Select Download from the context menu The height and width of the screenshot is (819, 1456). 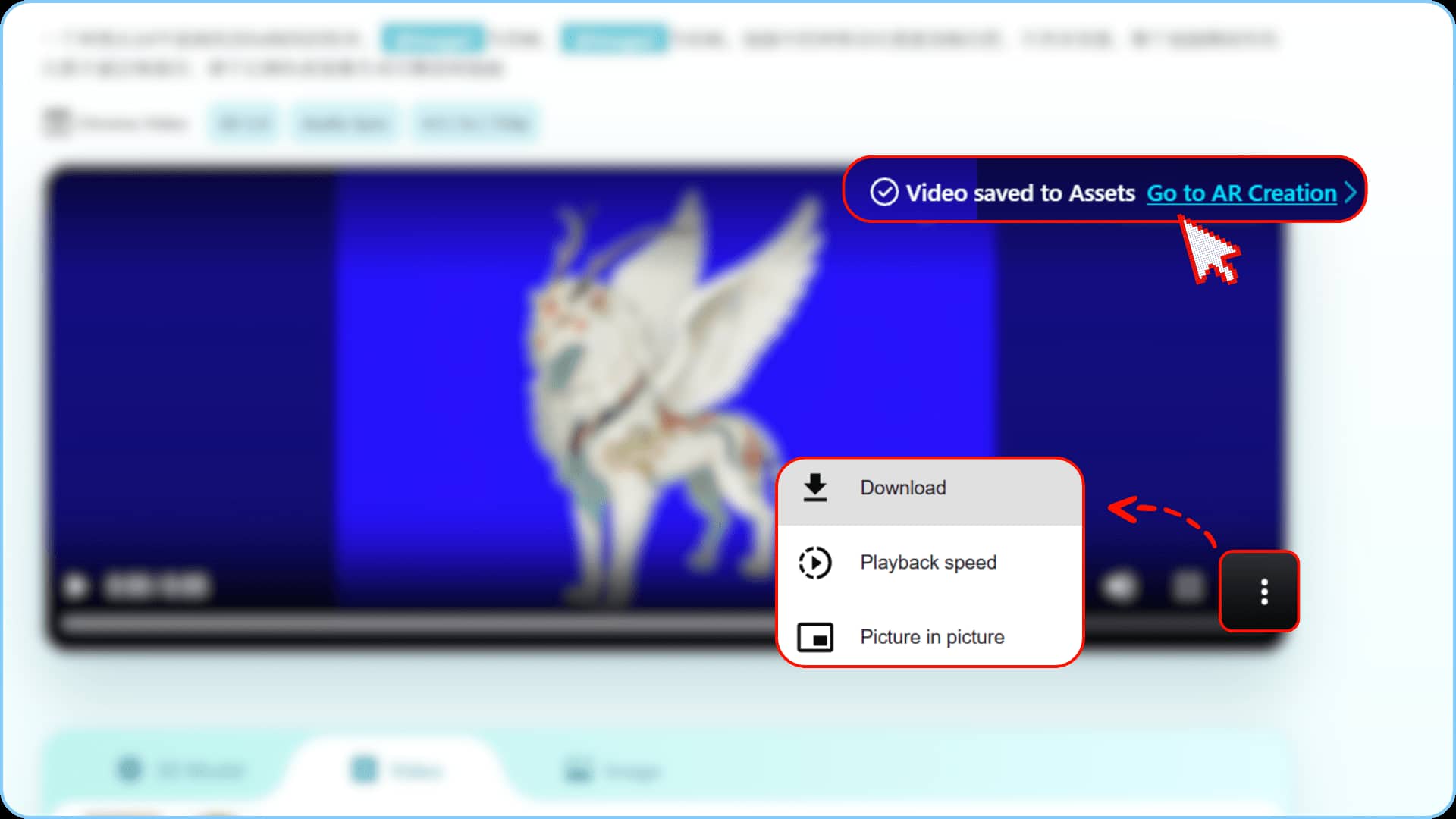pos(902,488)
